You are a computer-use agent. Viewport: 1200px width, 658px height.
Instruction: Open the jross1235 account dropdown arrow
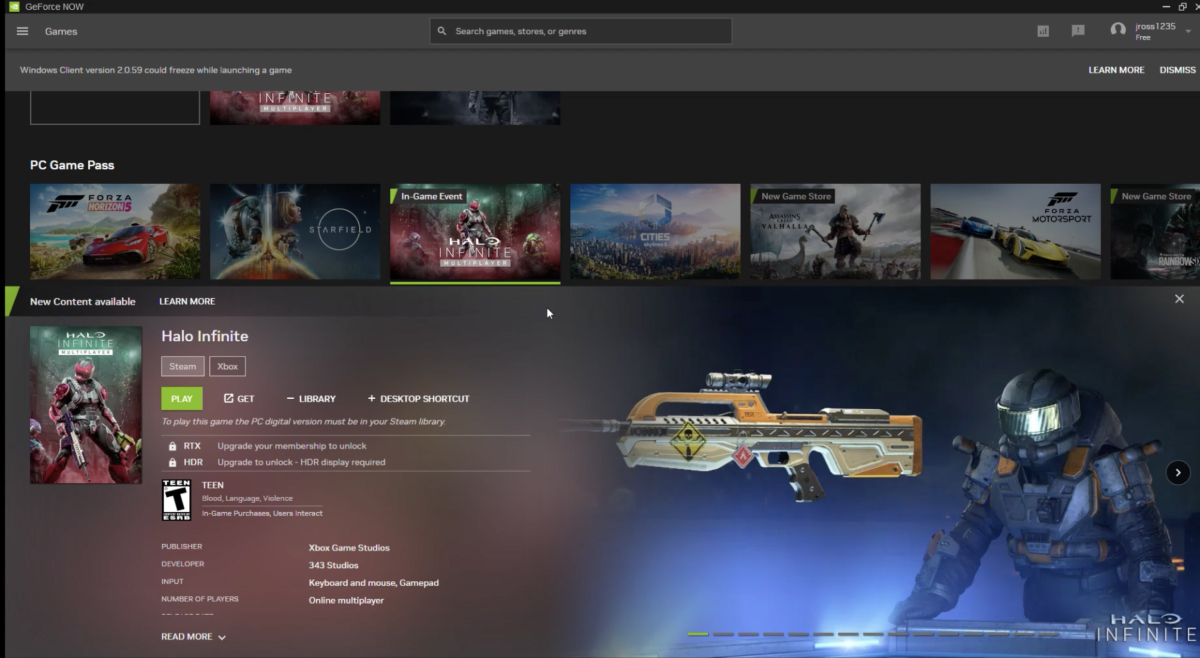click(x=1190, y=31)
